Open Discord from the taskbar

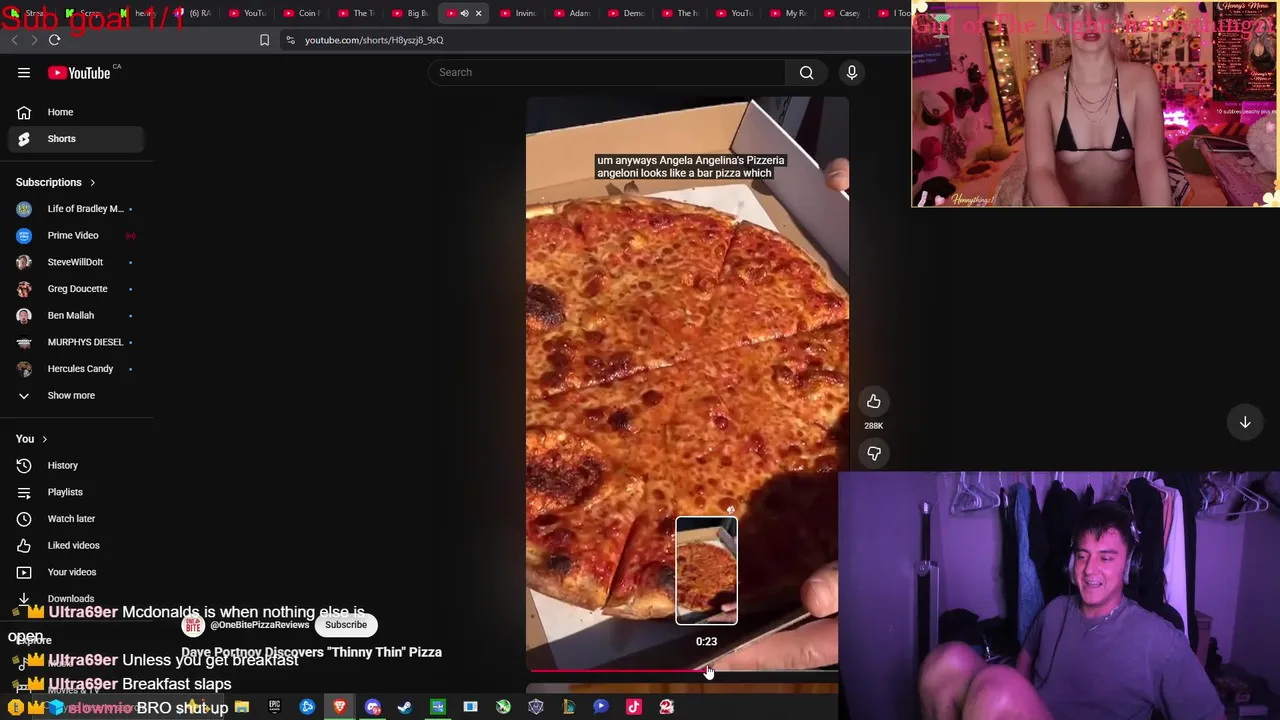pyautogui.click(x=372, y=707)
